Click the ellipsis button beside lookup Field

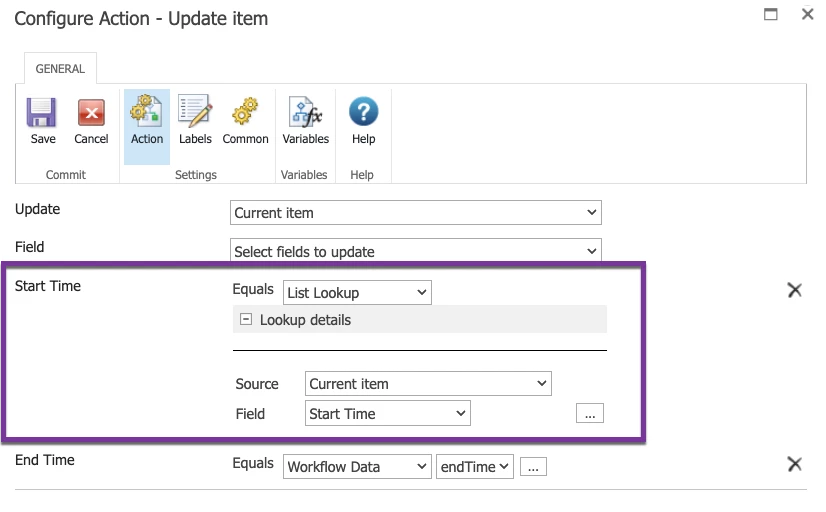590,413
